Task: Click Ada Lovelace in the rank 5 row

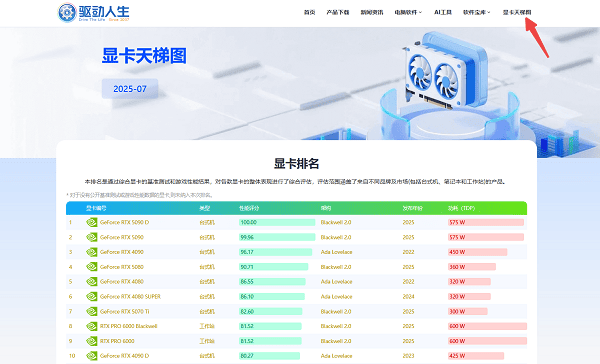Action: point(336,282)
